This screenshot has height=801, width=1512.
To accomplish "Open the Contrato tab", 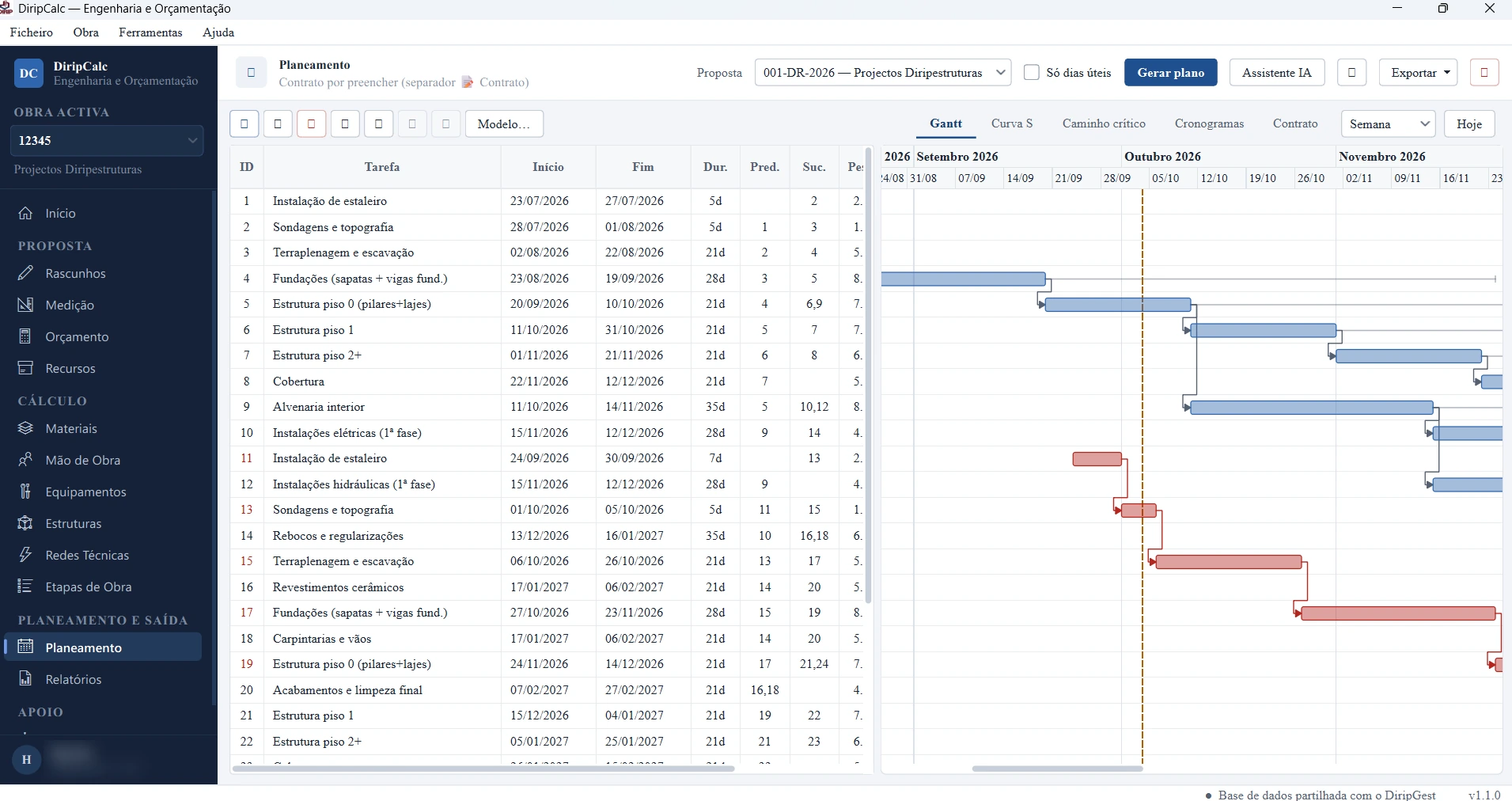I will [1295, 123].
